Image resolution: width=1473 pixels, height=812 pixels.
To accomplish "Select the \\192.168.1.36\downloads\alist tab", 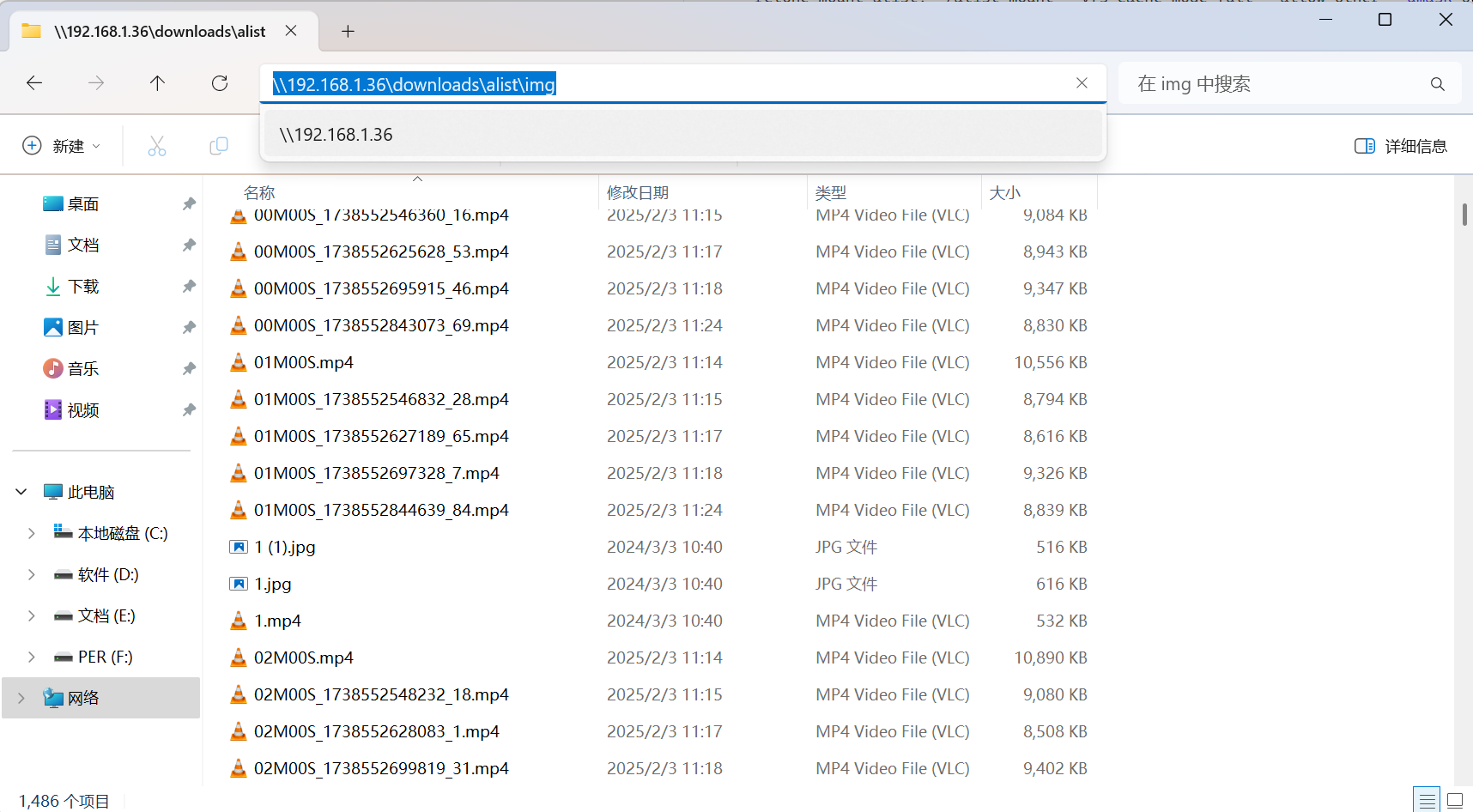I will (x=160, y=32).
